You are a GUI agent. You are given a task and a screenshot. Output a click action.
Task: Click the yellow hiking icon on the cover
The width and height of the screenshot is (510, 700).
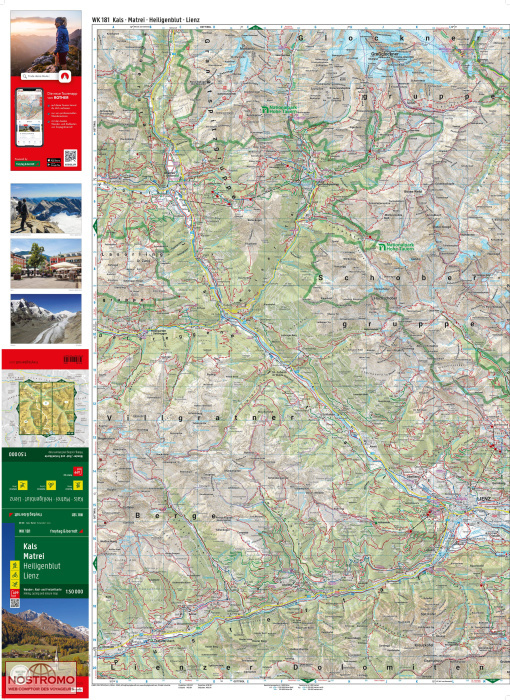(x=15, y=566)
